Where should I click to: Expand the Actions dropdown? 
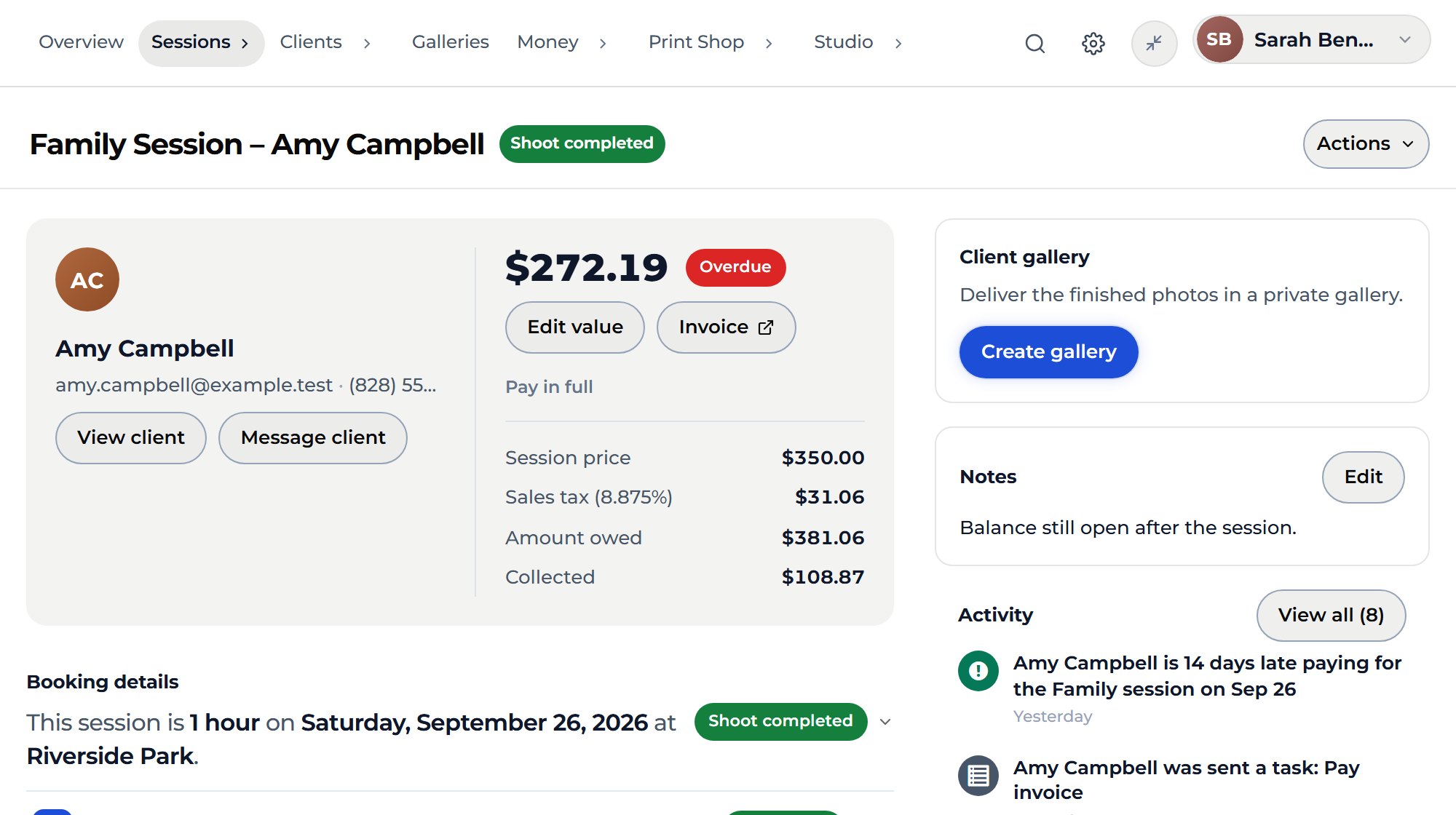pos(1366,144)
